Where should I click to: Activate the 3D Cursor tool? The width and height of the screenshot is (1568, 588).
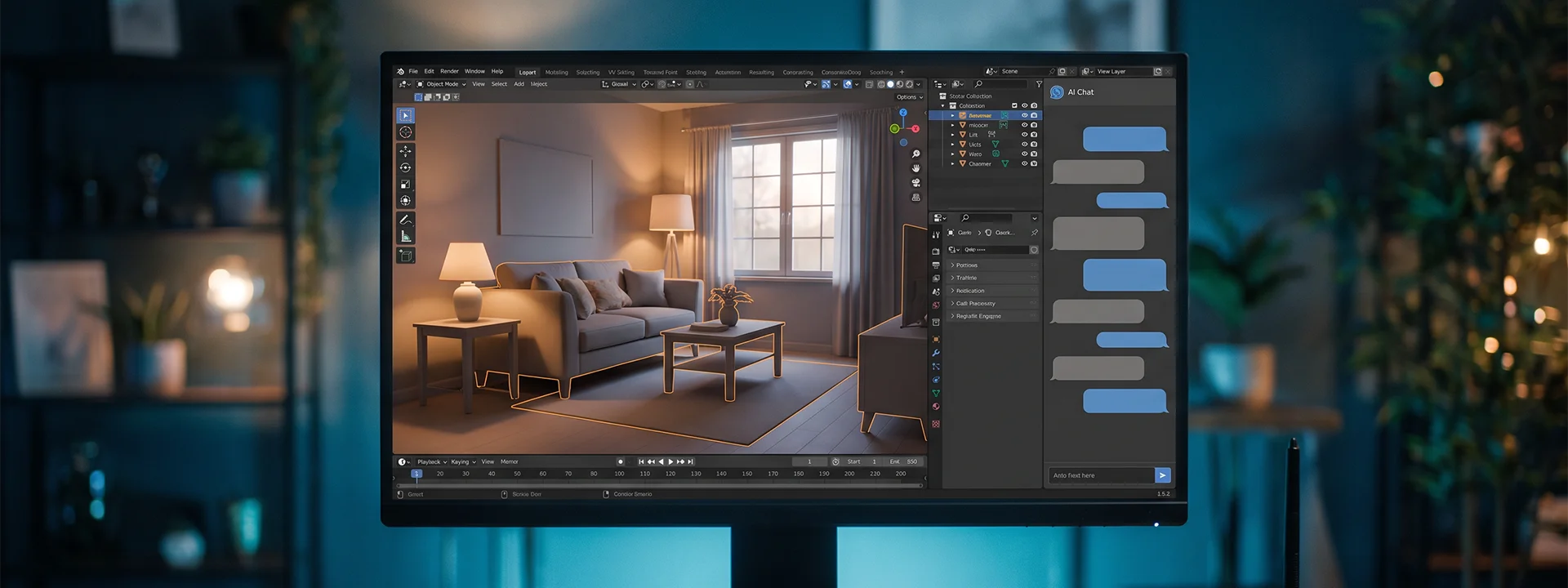[405, 132]
